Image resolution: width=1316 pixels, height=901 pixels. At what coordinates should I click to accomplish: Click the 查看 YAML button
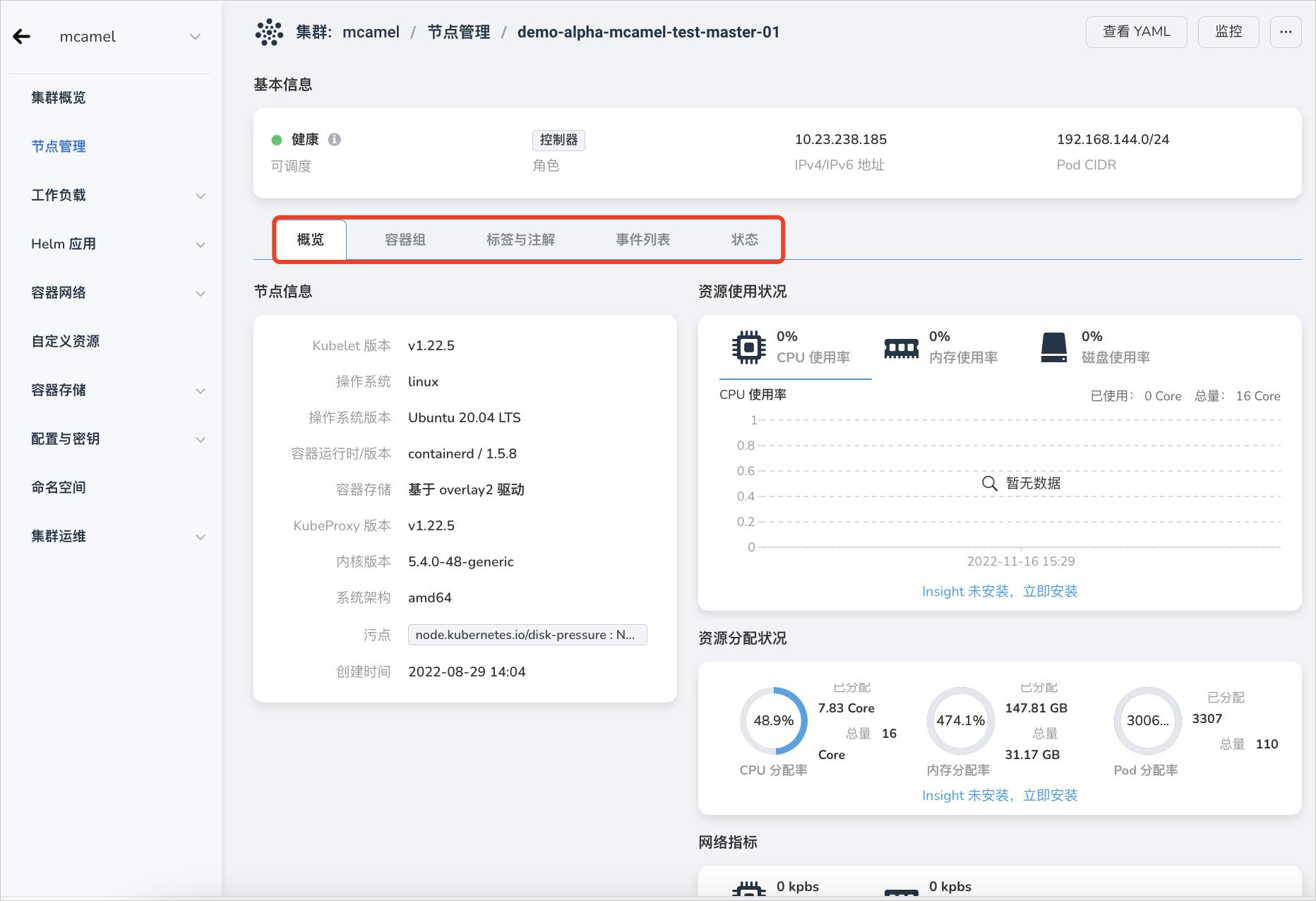(x=1137, y=32)
